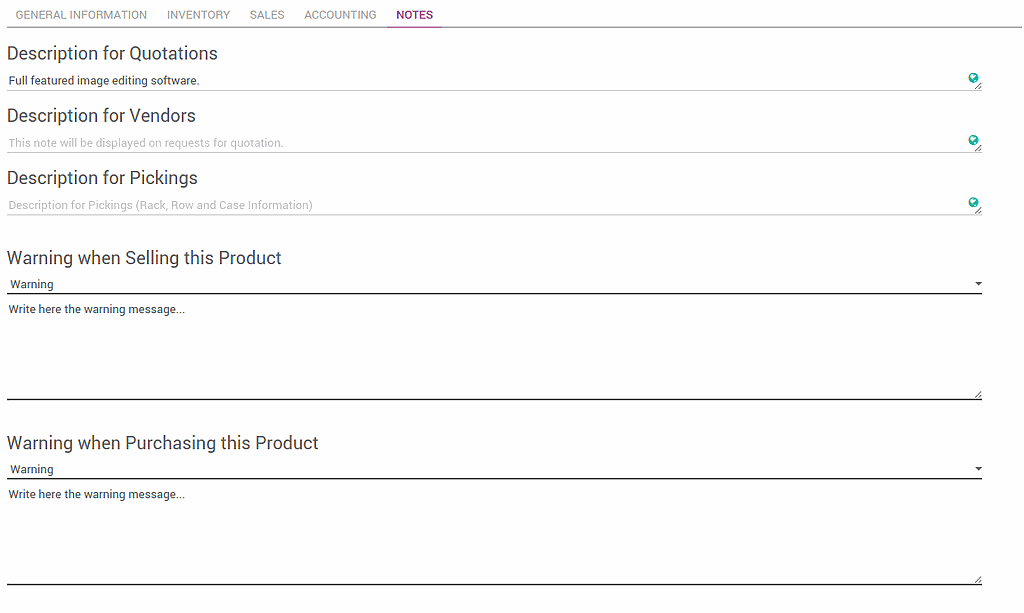Click resize grip of selling warning message box
This screenshot has width=1024, height=613.
click(x=978, y=395)
